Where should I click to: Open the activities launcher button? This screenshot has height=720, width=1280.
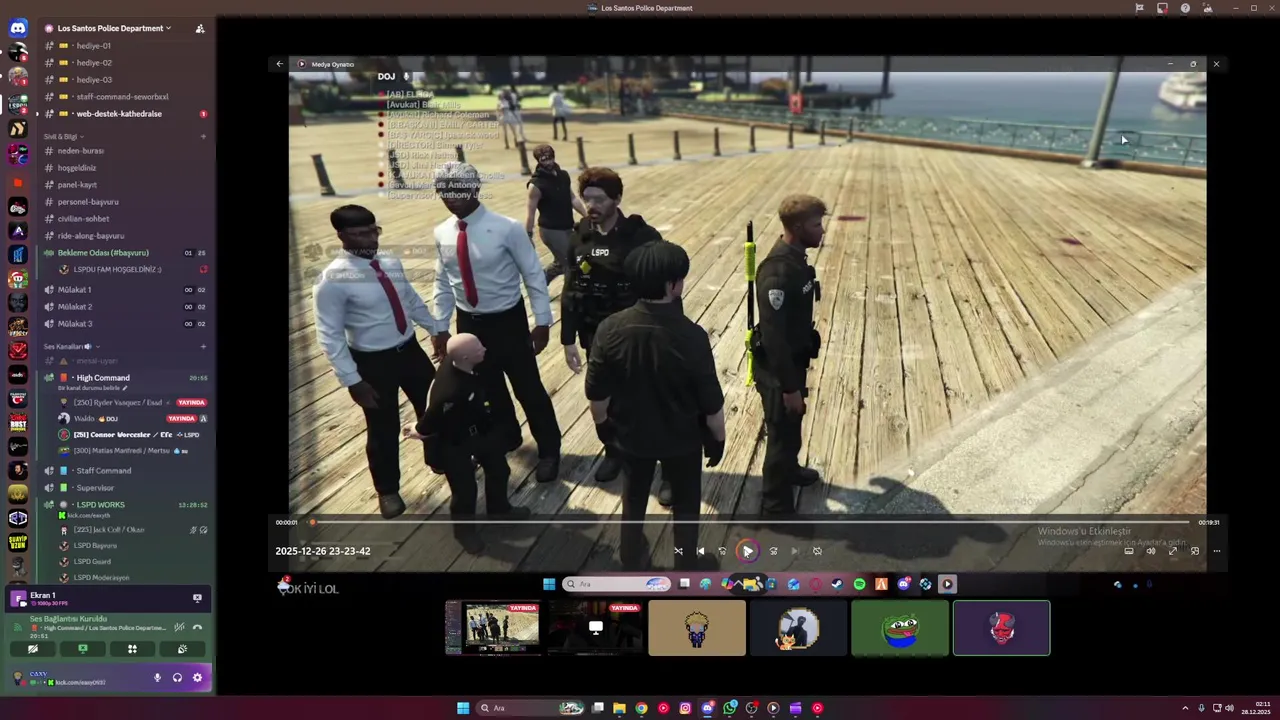[132, 649]
